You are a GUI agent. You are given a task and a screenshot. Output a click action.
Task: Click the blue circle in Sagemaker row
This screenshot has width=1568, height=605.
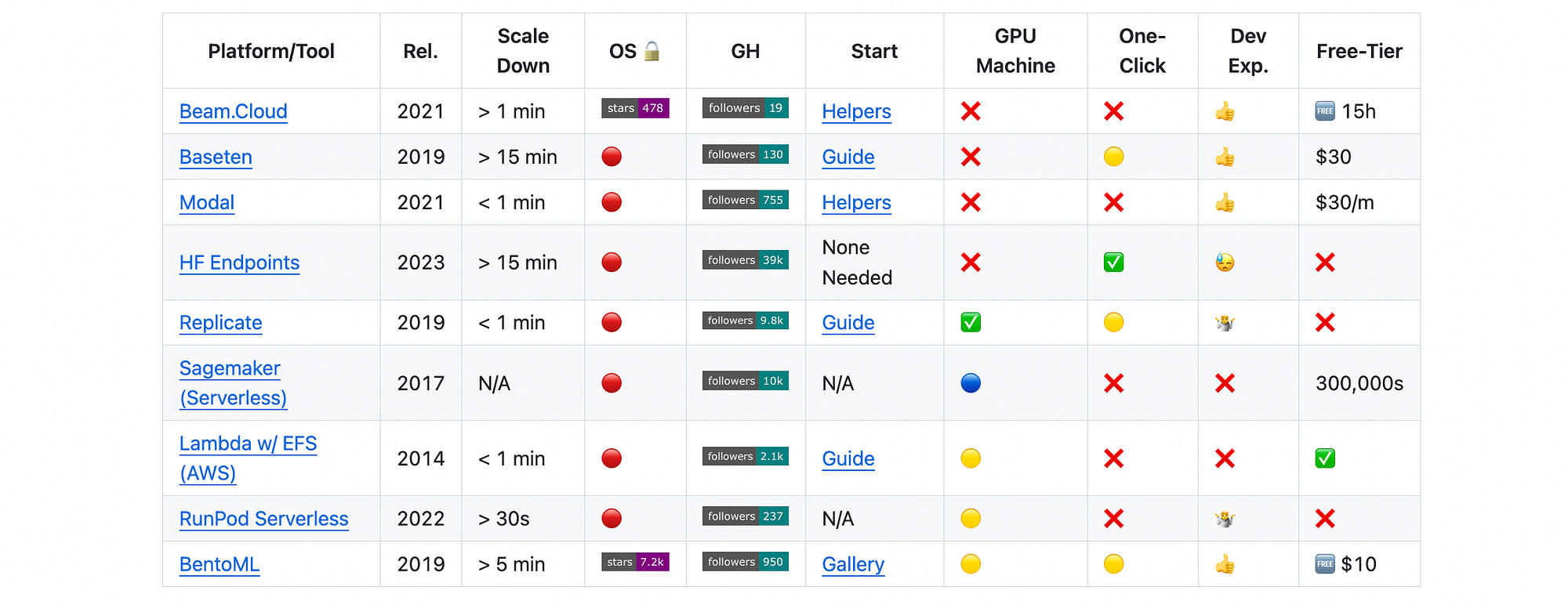coord(971,383)
